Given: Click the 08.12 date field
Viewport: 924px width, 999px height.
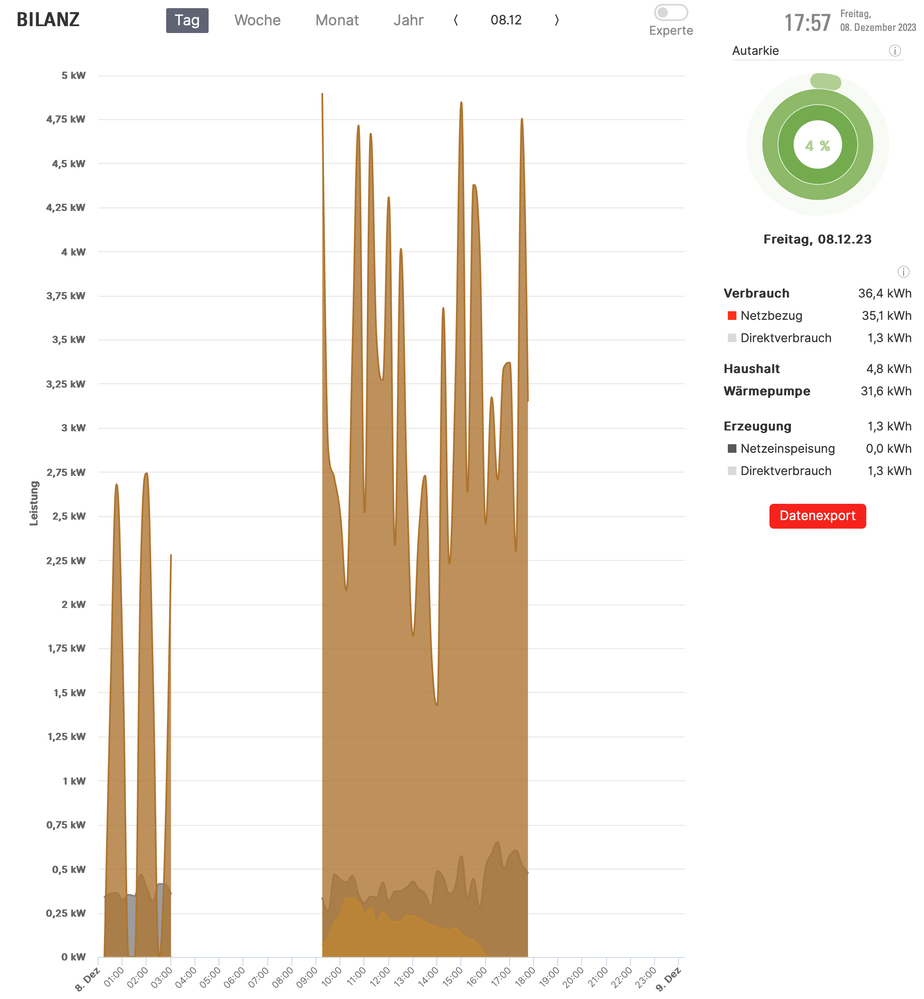Looking at the screenshot, I should tap(506, 20).
